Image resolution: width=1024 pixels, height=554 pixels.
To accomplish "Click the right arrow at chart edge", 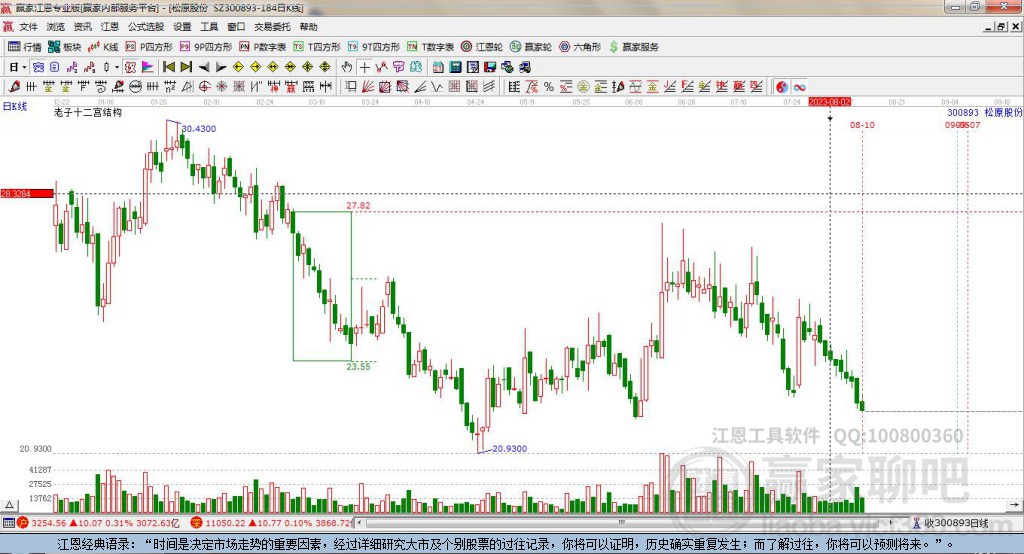I will tap(1014, 505).
